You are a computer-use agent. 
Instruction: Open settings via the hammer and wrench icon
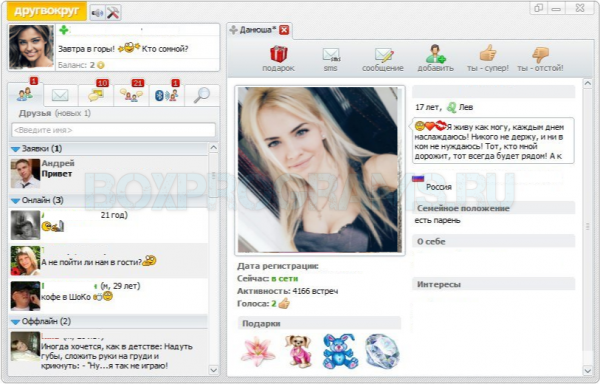tap(113, 13)
